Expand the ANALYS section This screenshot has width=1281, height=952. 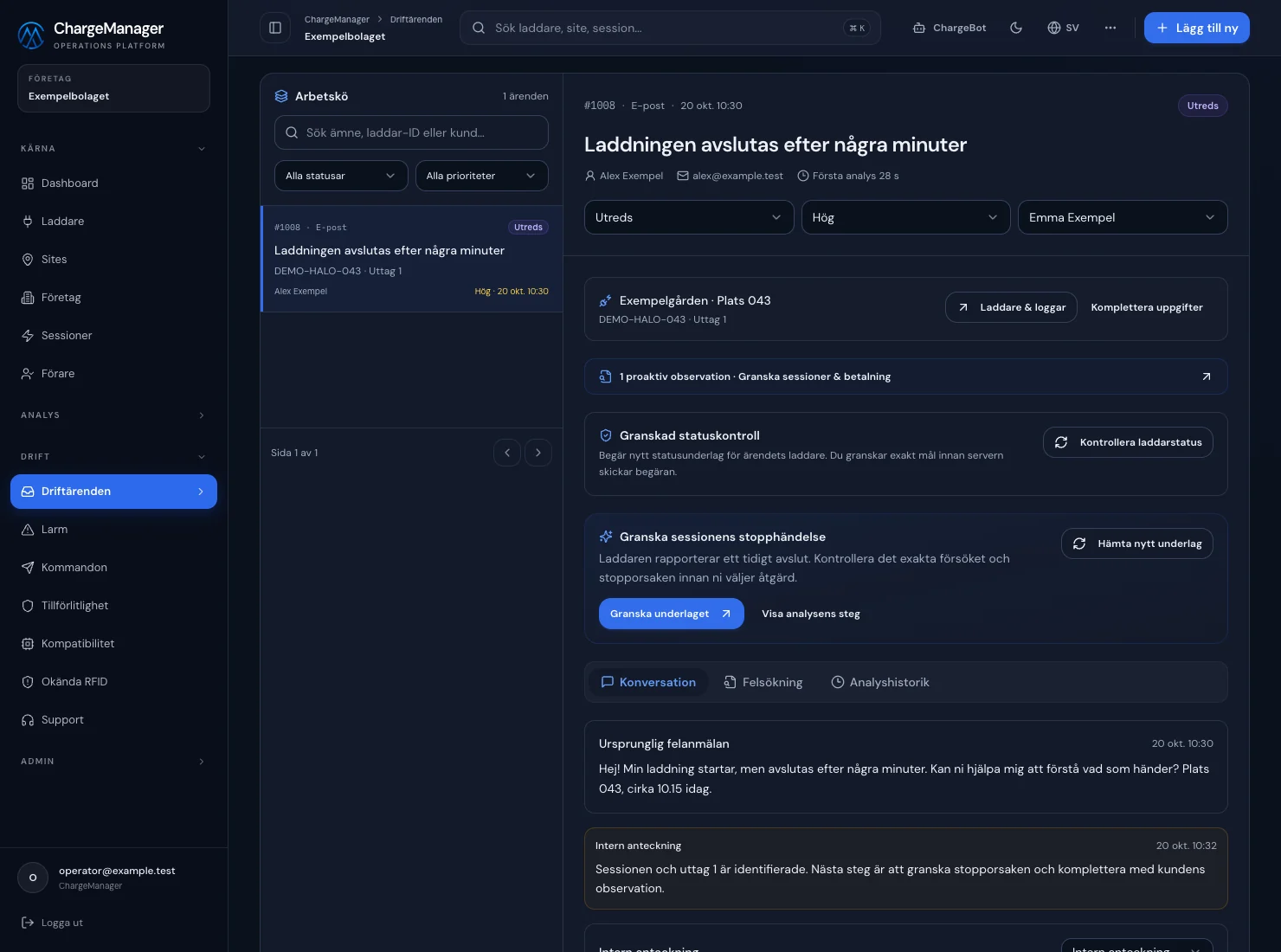pos(113,415)
